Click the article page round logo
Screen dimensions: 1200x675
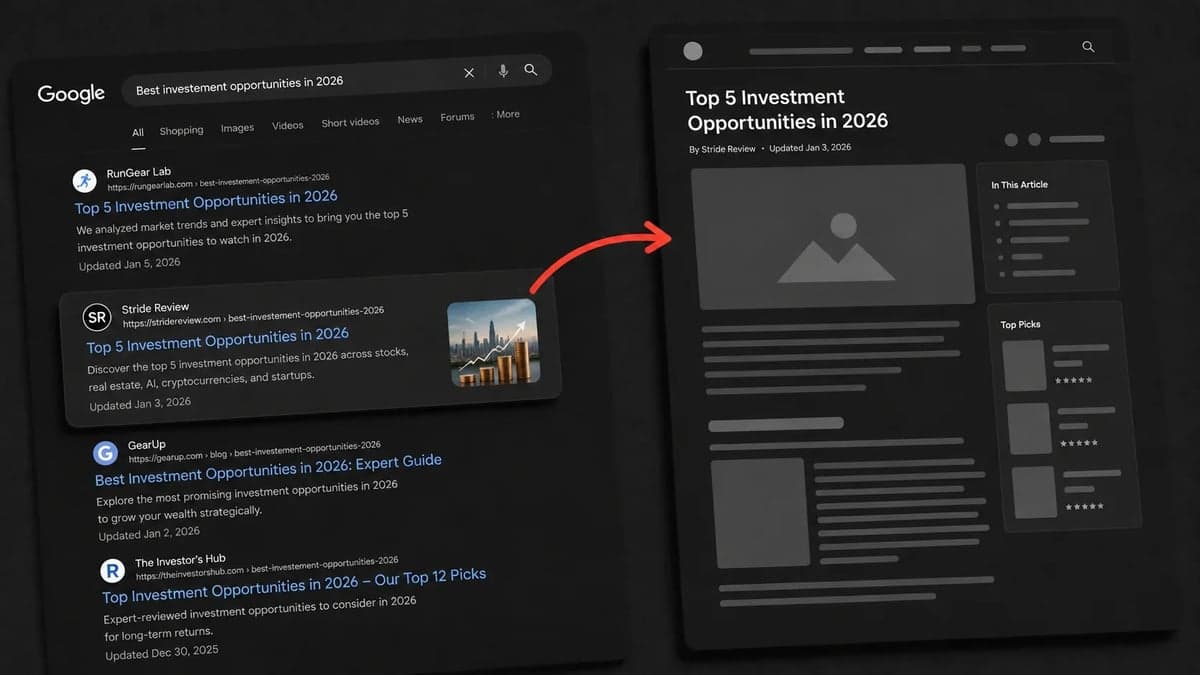coord(692,51)
